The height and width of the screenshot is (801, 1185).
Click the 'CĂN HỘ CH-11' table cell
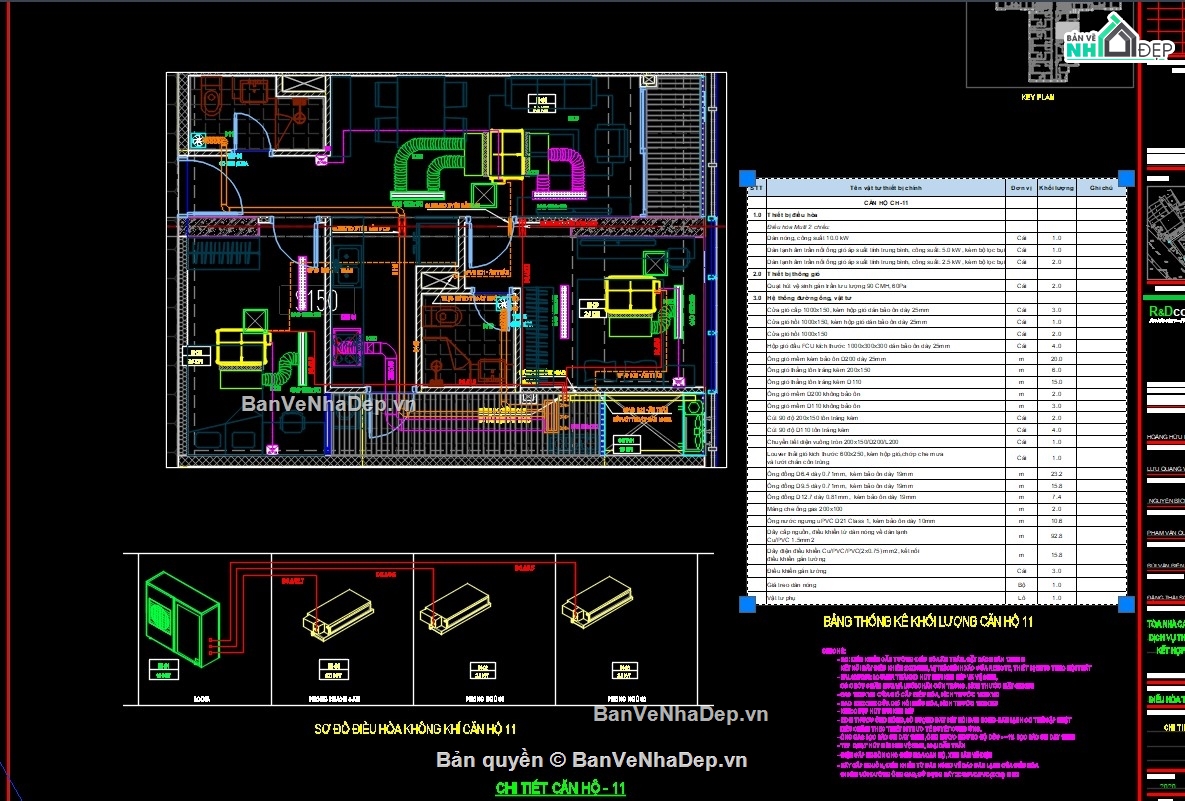(x=885, y=203)
